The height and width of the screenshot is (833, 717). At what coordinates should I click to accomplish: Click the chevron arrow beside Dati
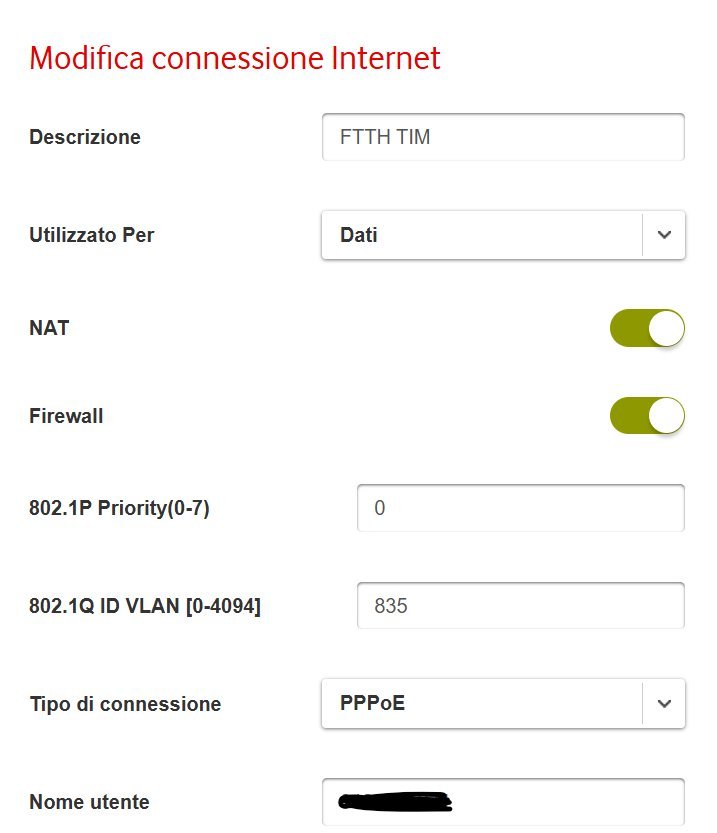pos(664,236)
